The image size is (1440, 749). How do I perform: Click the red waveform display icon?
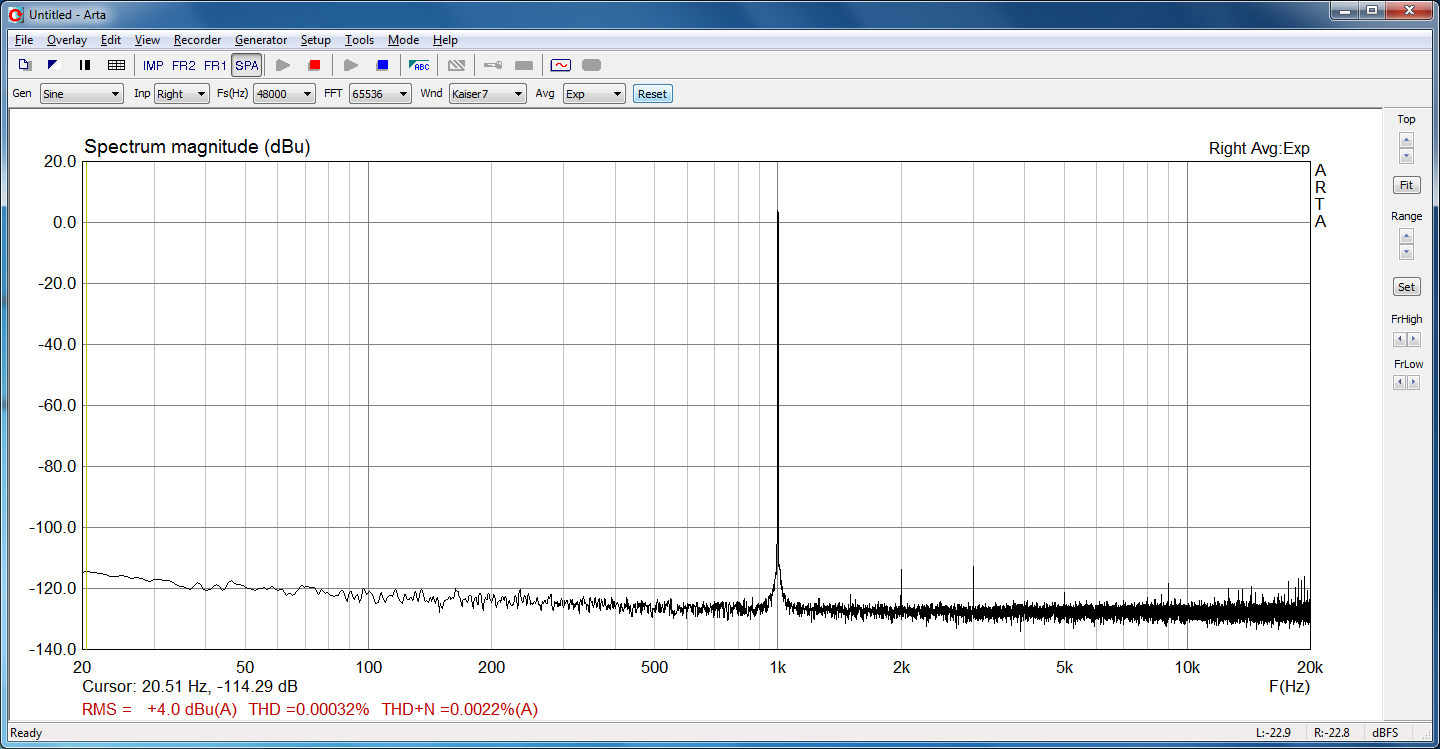(x=561, y=65)
